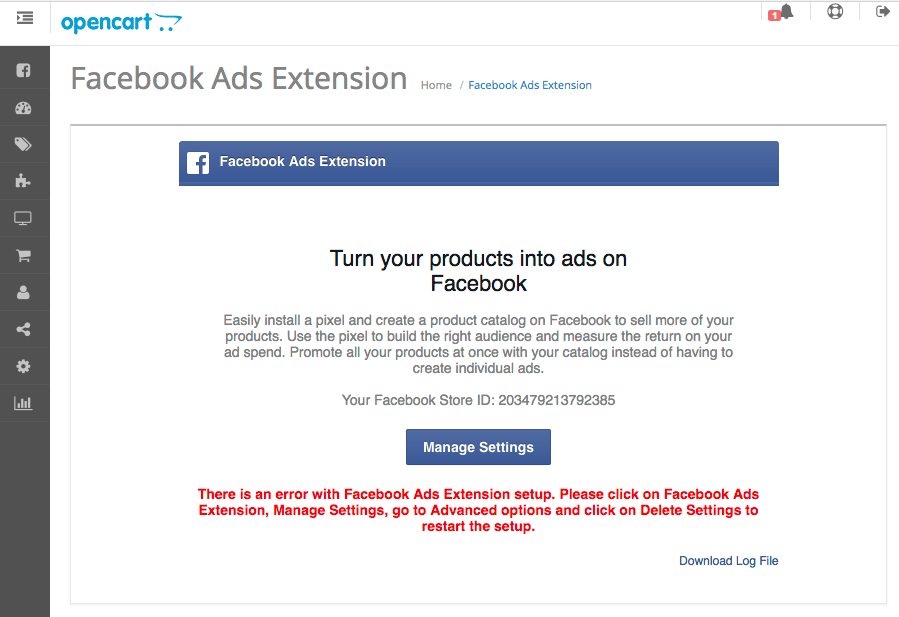Click the Facebook Ads Extension page title
Viewport: 899px width, 617px height.
pyautogui.click(x=239, y=79)
